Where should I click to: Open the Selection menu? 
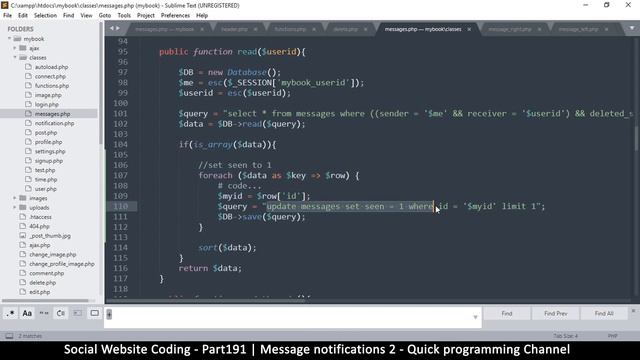pos(45,16)
